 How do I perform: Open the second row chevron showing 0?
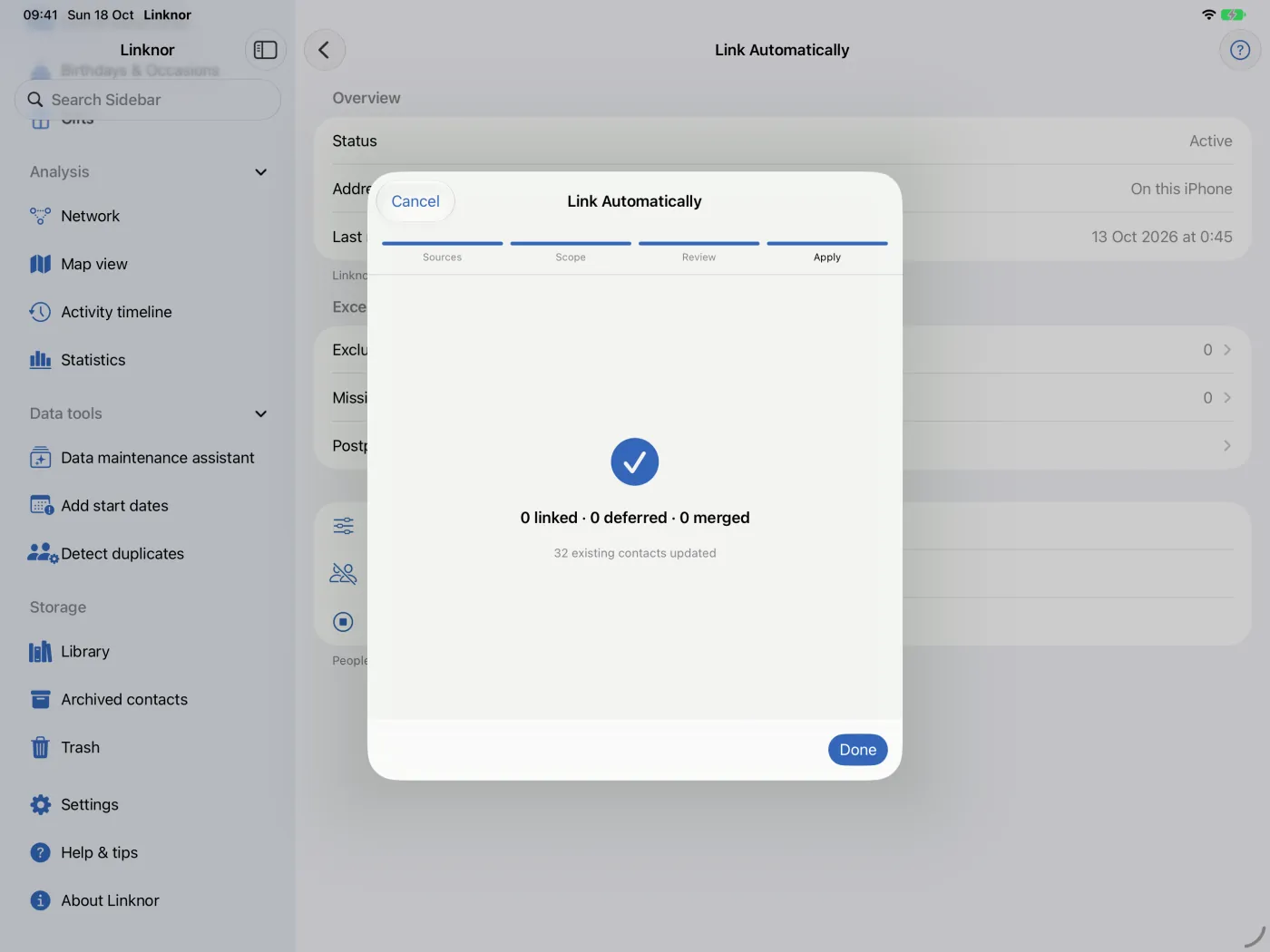pyautogui.click(x=1226, y=398)
